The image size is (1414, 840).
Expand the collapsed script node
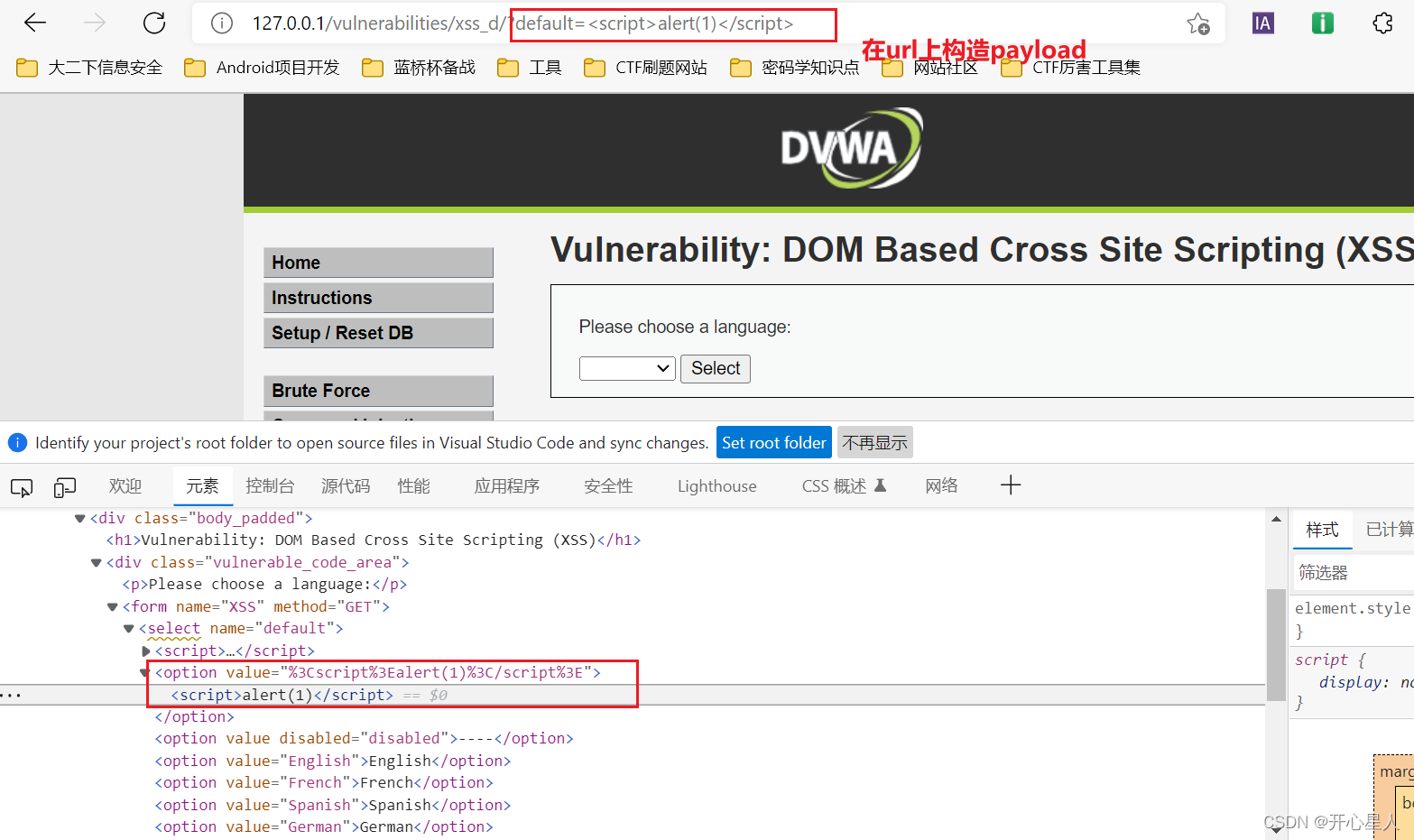click(x=145, y=651)
